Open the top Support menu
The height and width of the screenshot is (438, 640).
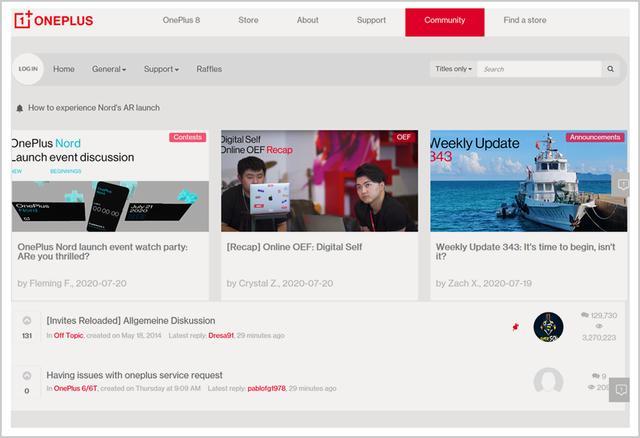click(371, 20)
